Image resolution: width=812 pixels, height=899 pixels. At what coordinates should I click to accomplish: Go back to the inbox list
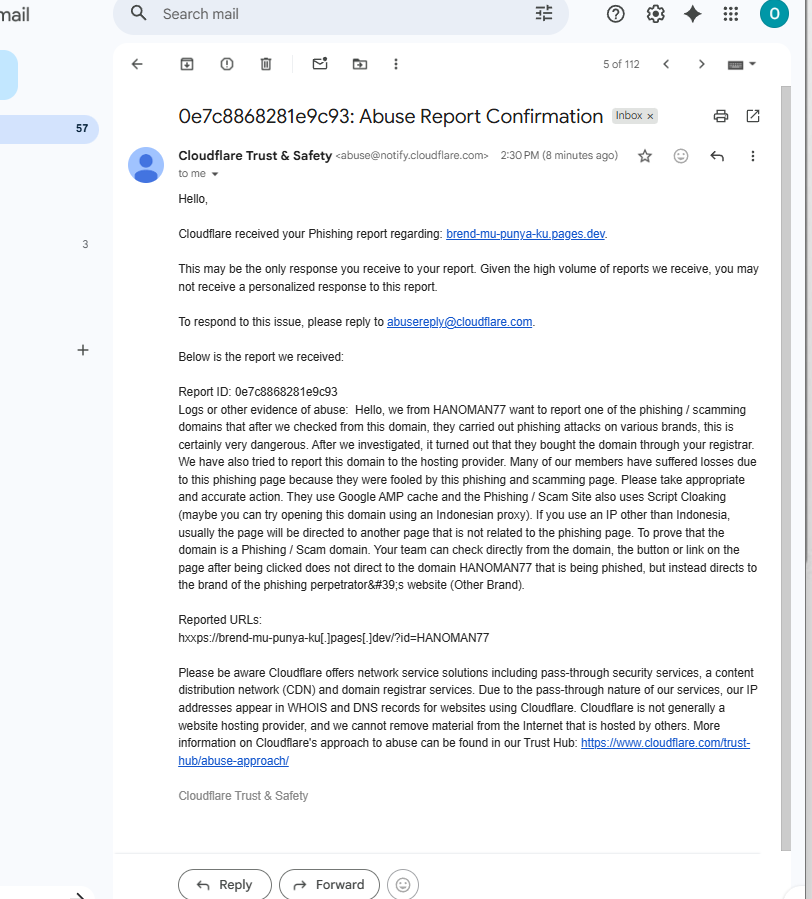[137, 64]
